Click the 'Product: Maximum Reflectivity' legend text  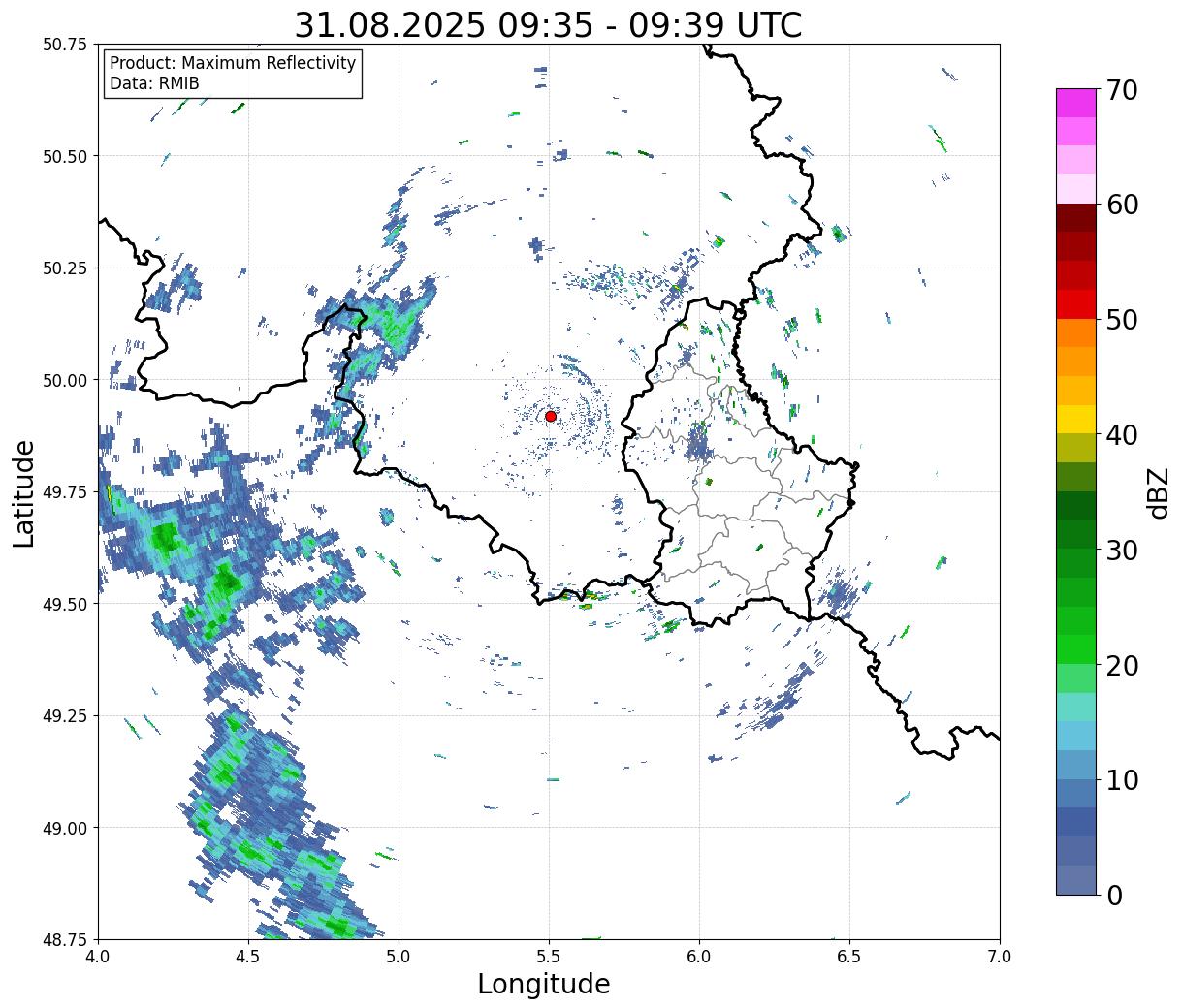tap(233, 63)
